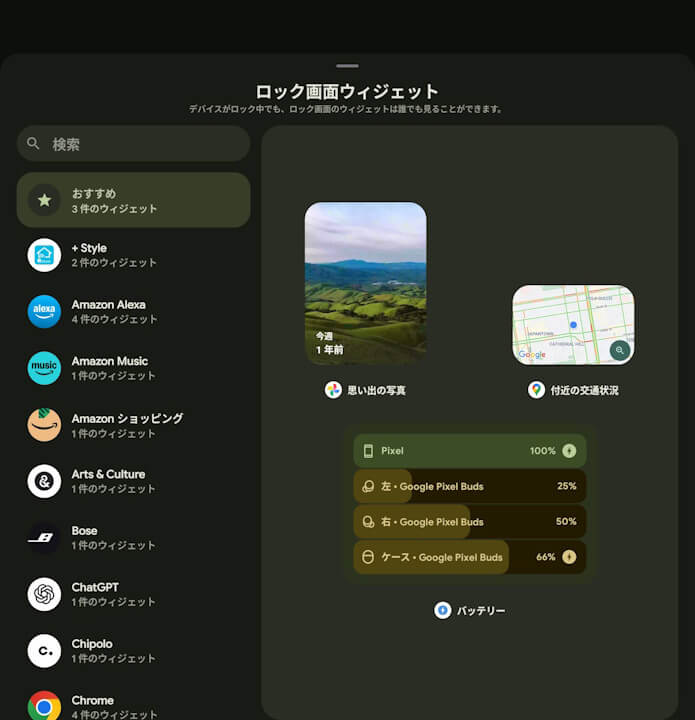Click the Pixel 100% battery bar
Viewport: 695px width, 720px height.
pos(470,451)
